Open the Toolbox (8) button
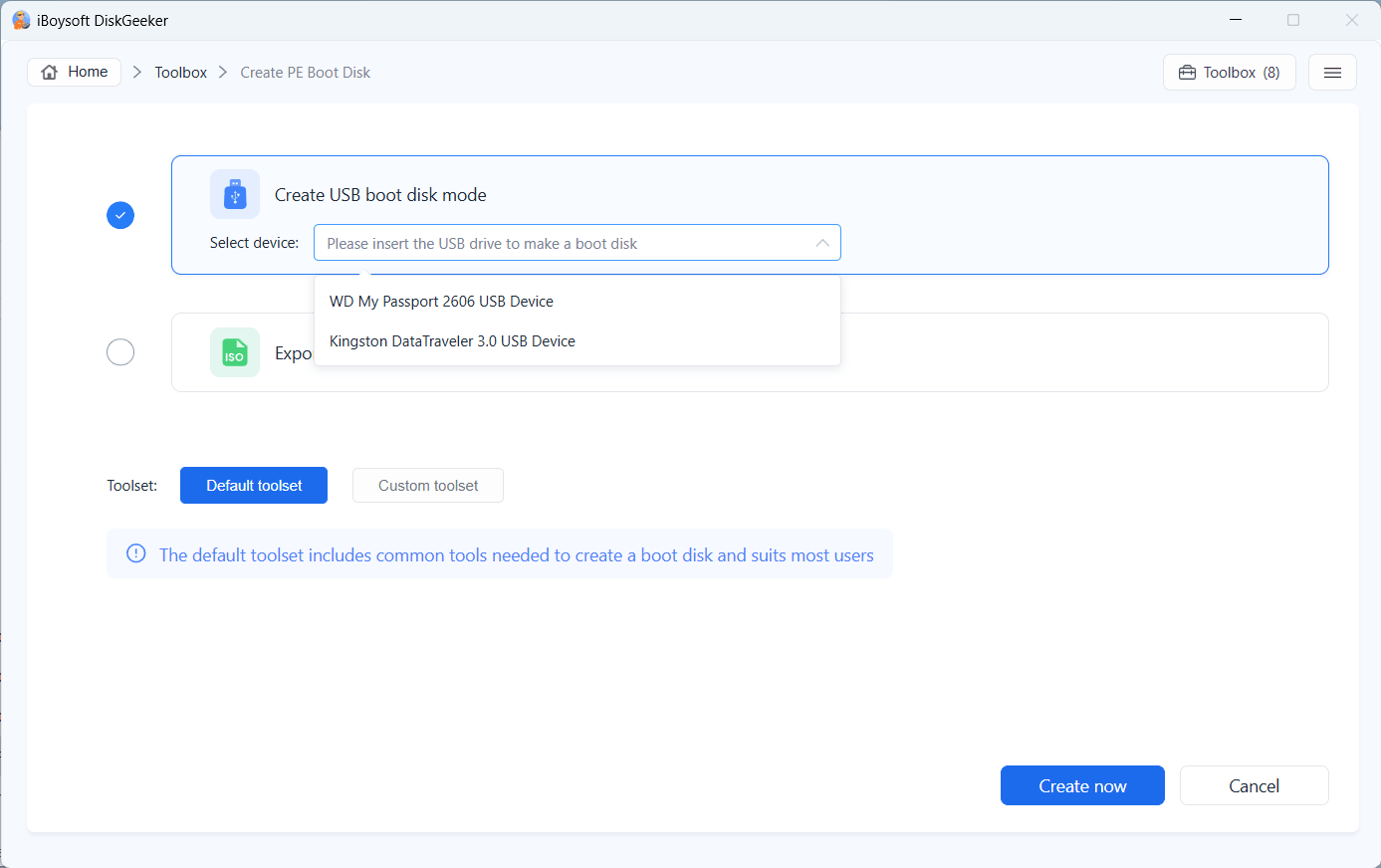 [1230, 73]
